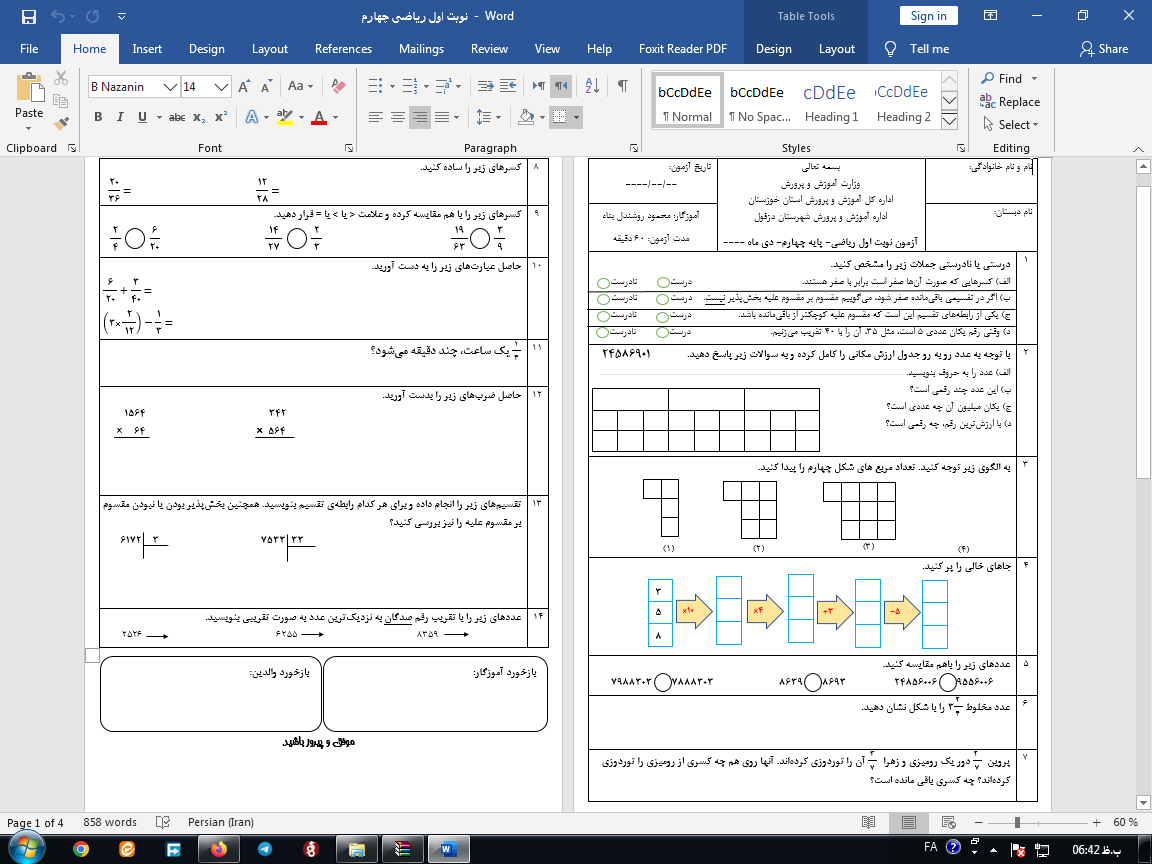The height and width of the screenshot is (864, 1152).
Task: Open the B Nazanin font name dropdown
Action: 171,87
